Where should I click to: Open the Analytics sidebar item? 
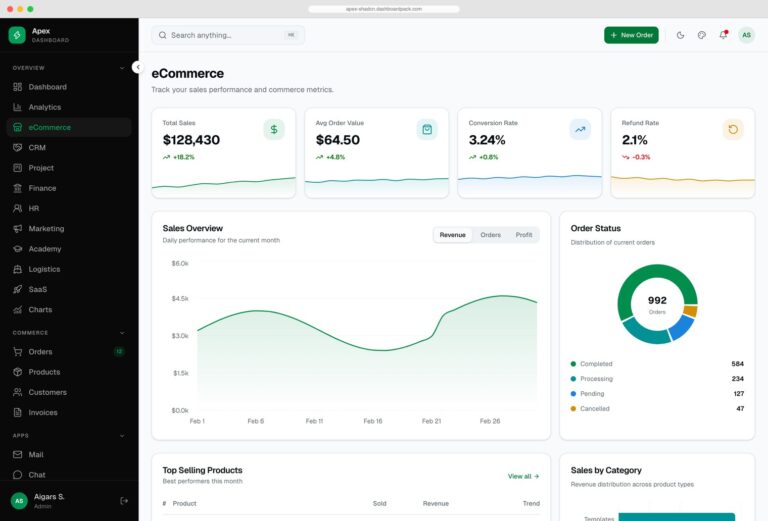[x=69, y=107]
